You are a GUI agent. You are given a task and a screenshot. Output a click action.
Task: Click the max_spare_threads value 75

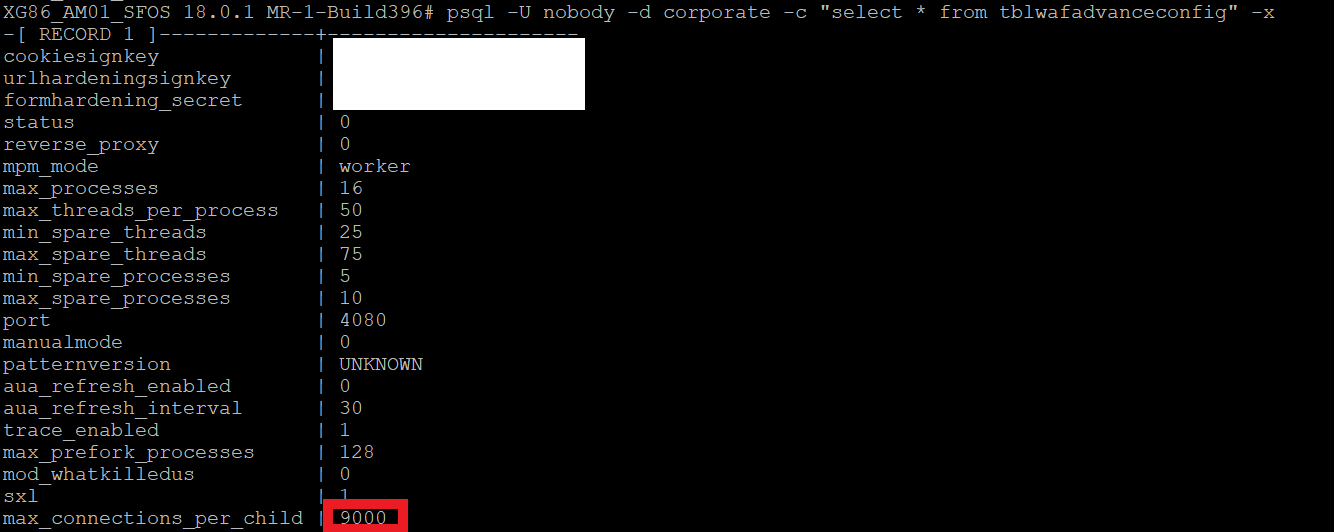click(x=351, y=254)
